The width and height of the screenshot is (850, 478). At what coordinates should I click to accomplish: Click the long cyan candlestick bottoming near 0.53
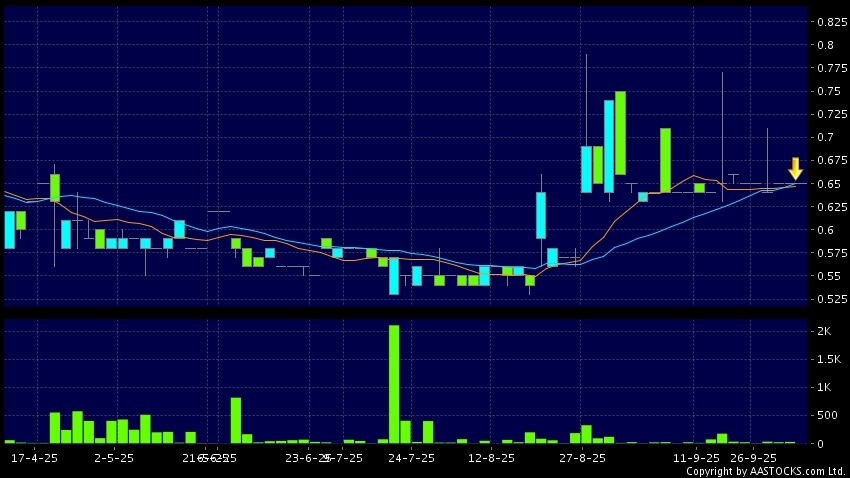point(394,276)
